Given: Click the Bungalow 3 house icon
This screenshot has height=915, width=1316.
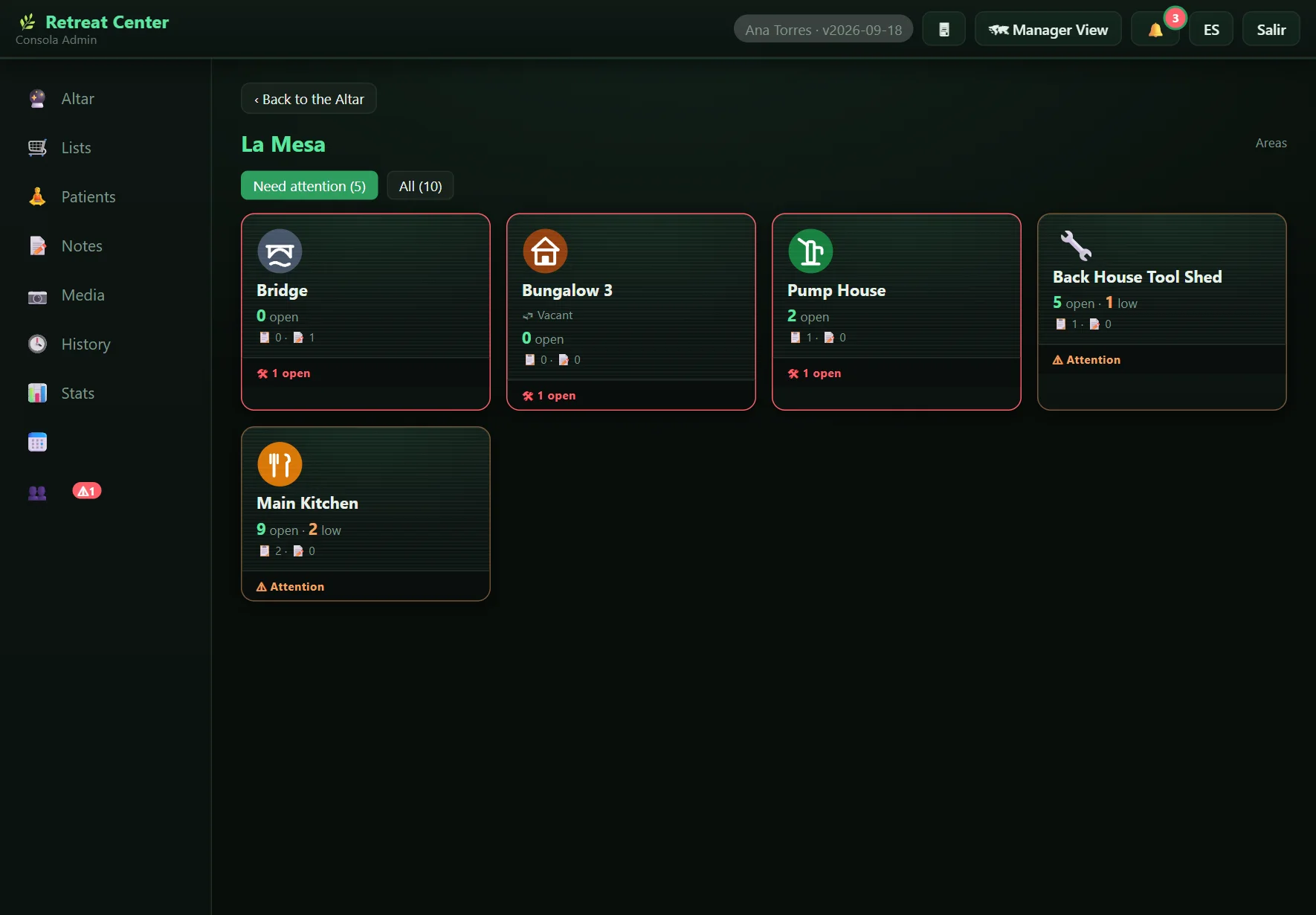Looking at the screenshot, I should click(545, 251).
